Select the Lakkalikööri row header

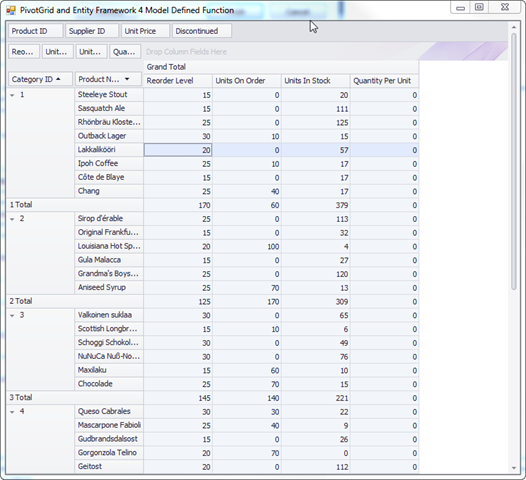(109, 150)
